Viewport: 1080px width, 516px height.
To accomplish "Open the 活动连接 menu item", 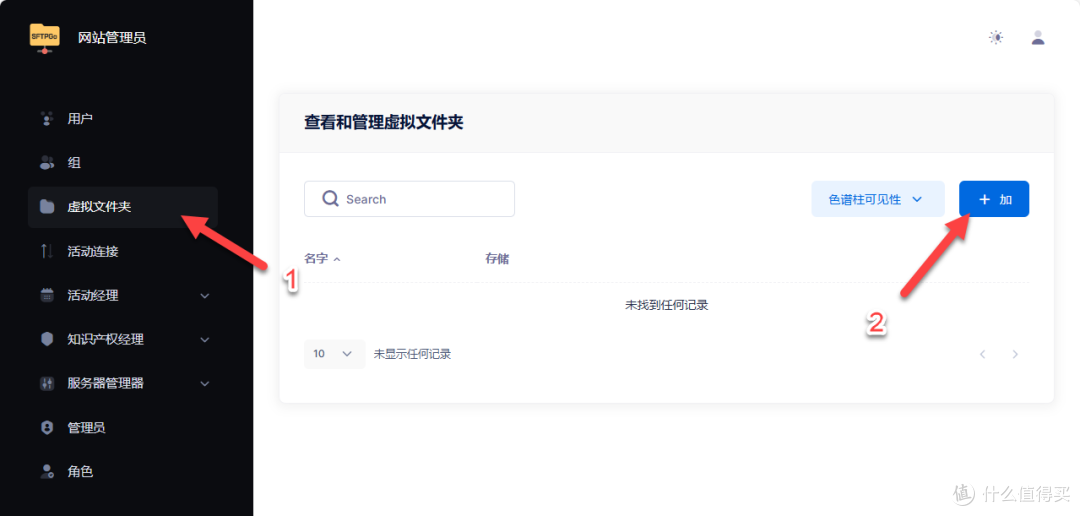I will pos(123,251).
